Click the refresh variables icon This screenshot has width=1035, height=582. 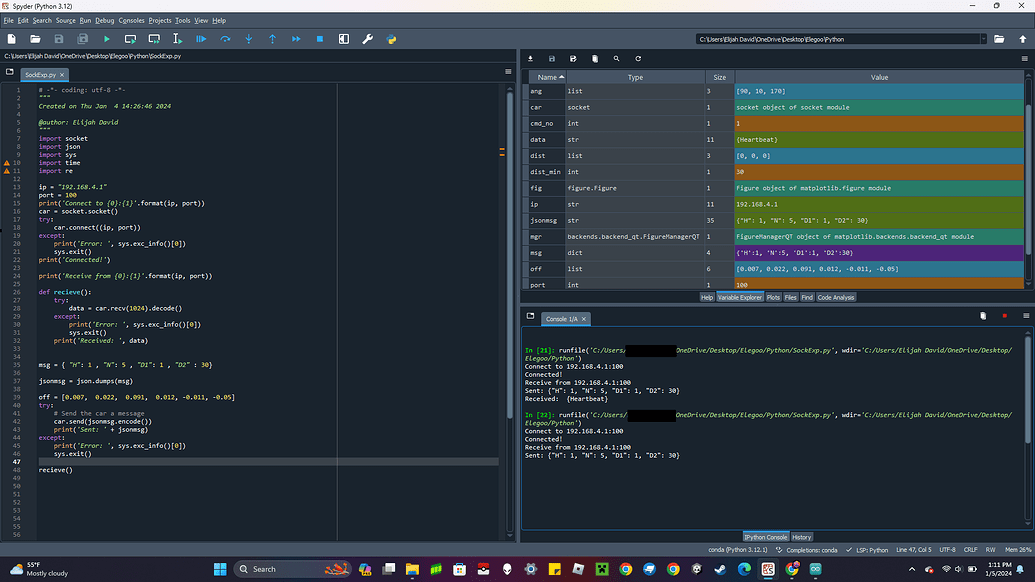tap(638, 59)
